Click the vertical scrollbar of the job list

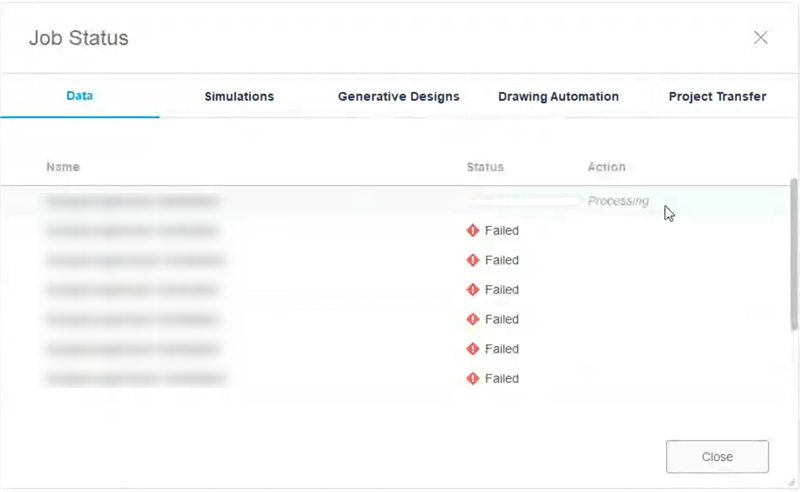[793, 254]
